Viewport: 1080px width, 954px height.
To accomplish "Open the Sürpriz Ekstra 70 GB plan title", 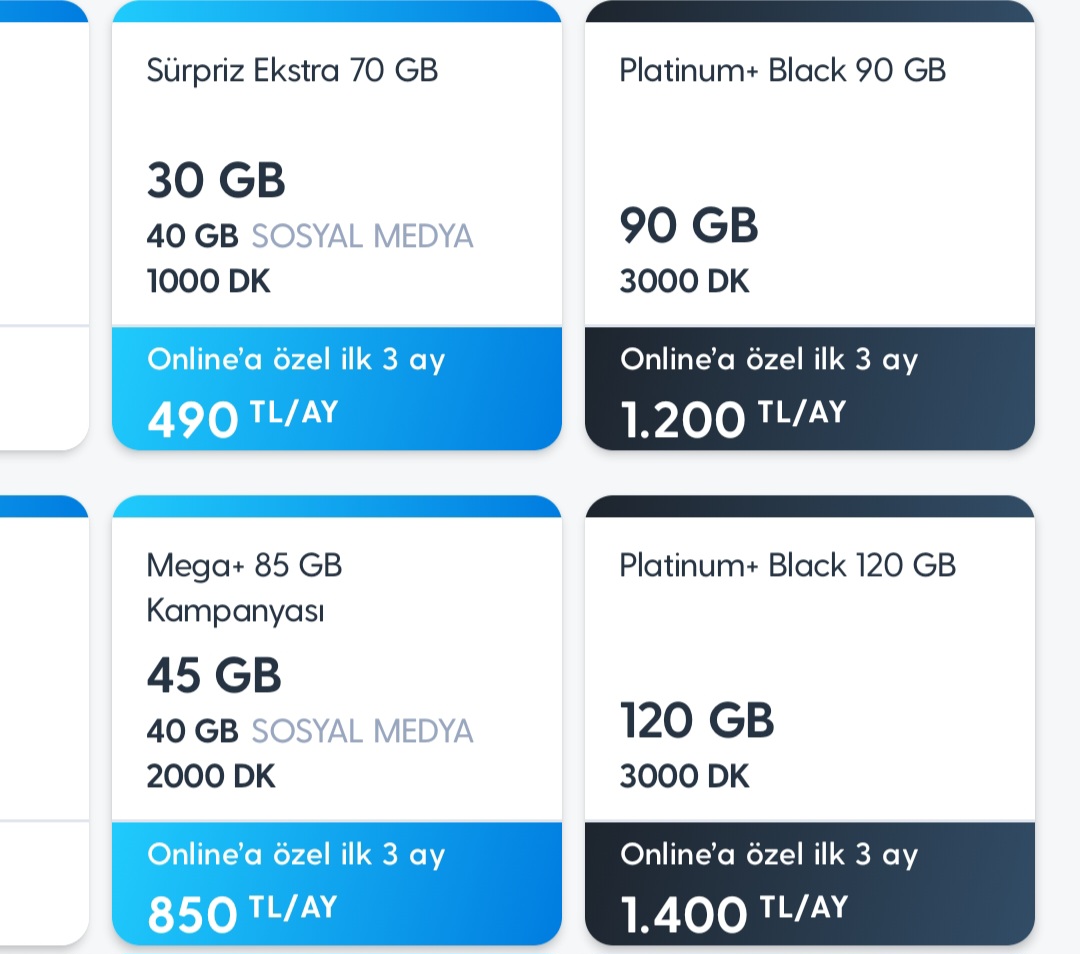I will click(x=292, y=71).
